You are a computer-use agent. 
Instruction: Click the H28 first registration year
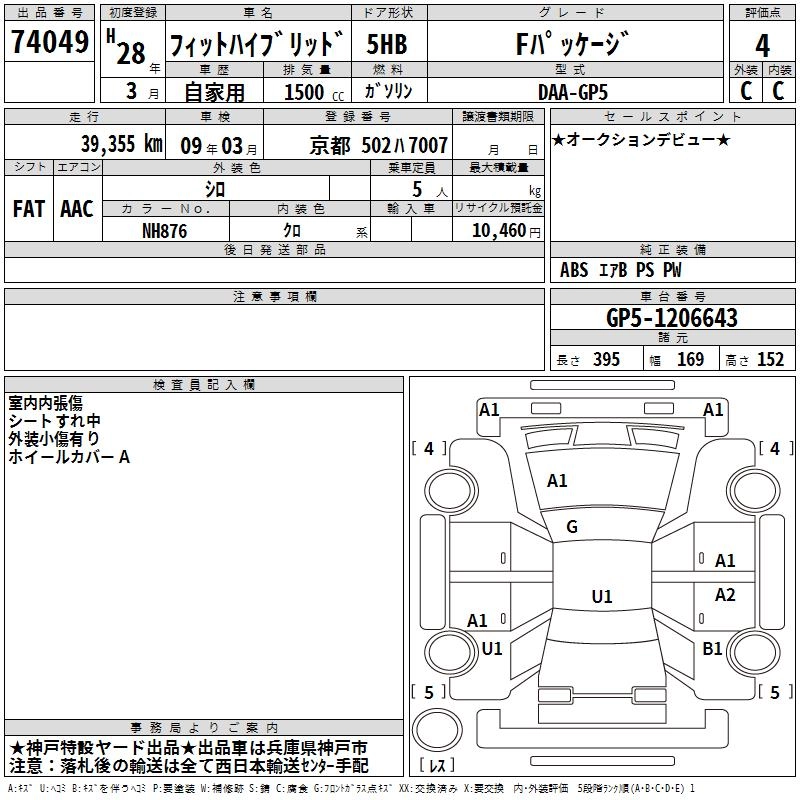pos(127,47)
